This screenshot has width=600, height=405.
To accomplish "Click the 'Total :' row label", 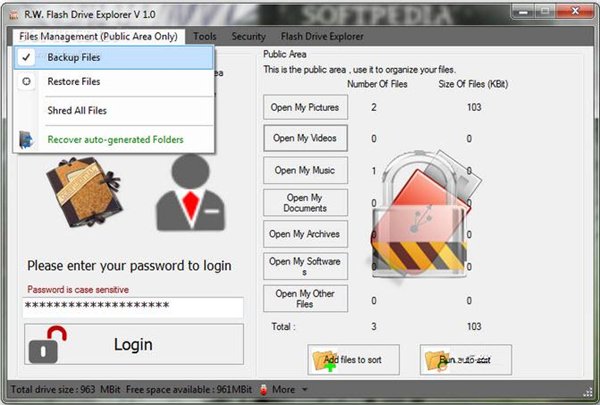I will point(283,327).
